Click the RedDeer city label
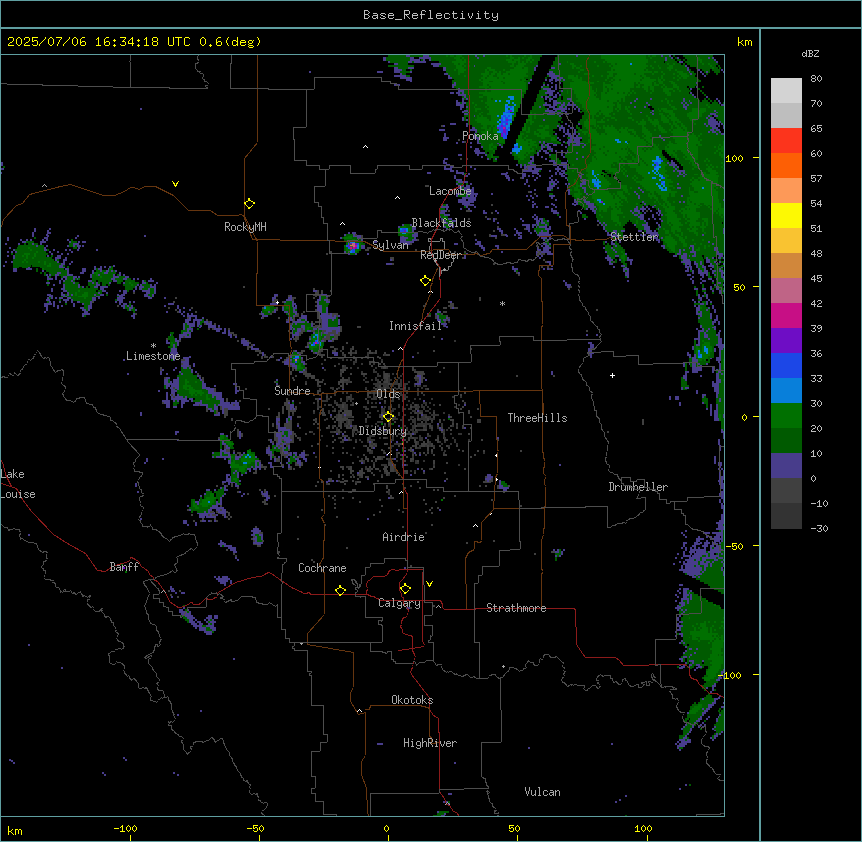 (441, 255)
